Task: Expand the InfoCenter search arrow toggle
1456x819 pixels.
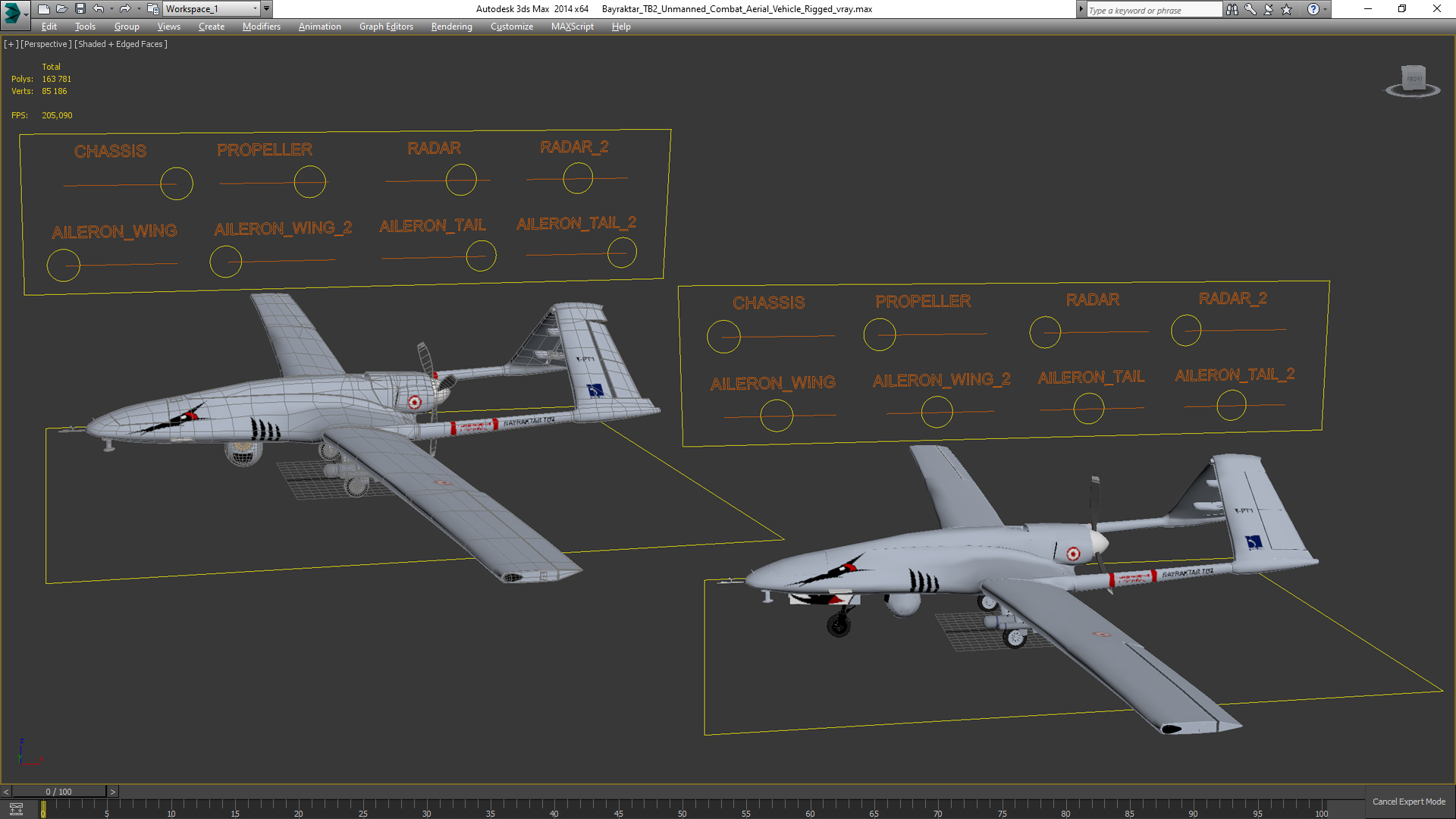Action: [1081, 9]
